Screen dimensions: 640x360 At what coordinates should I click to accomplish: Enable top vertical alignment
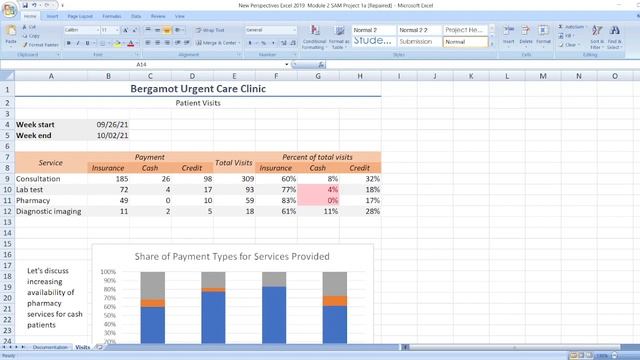[148, 30]
